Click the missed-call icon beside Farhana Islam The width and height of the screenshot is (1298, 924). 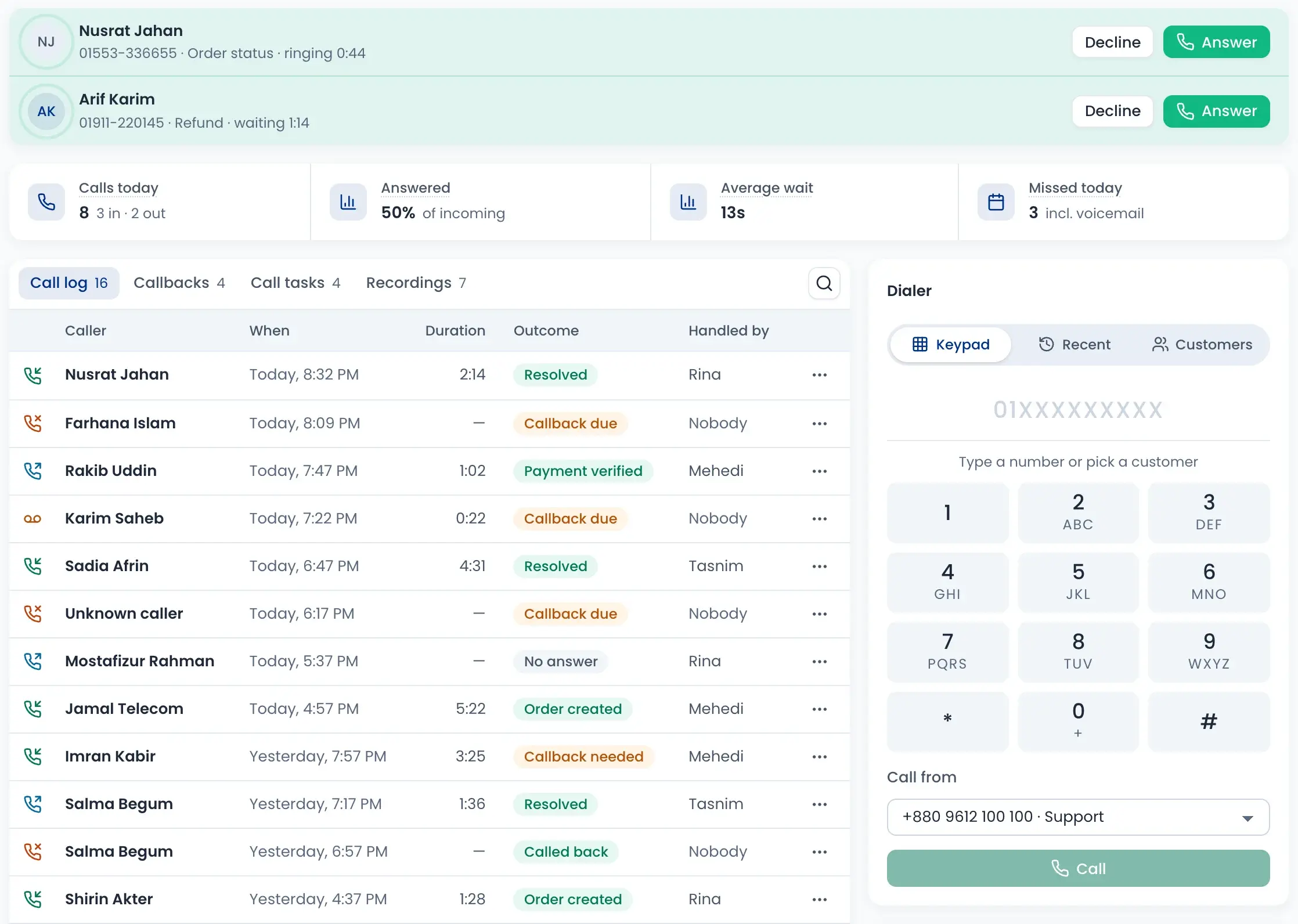33,423
